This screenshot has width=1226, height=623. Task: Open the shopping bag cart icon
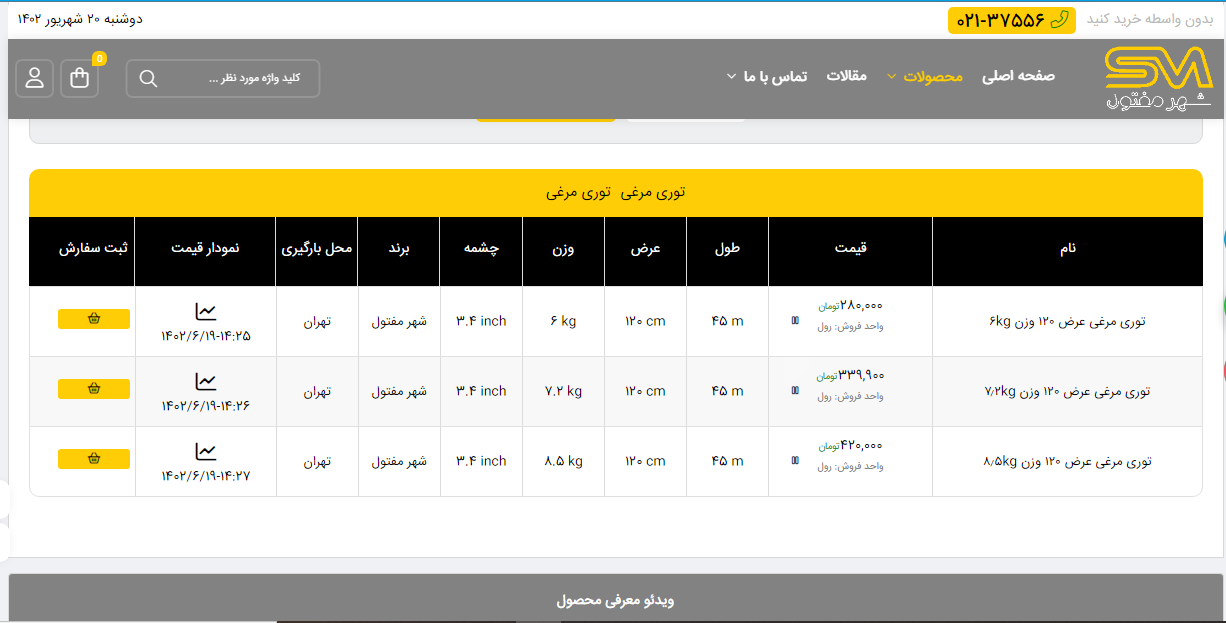pos(80,78)
